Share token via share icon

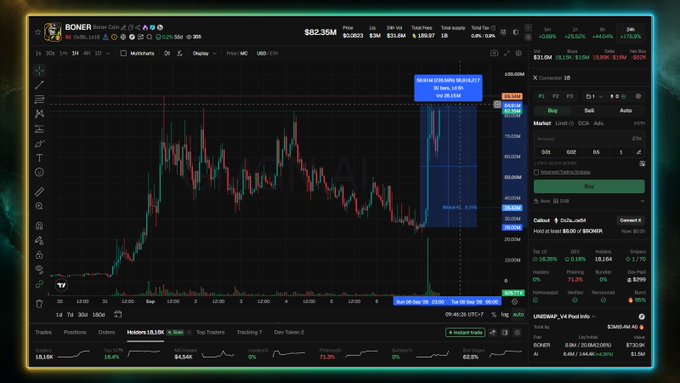point(137,27)
